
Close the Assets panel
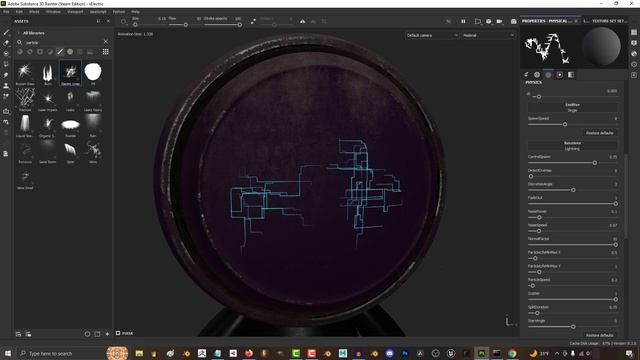pyautogui.click(x=108, y=21)
